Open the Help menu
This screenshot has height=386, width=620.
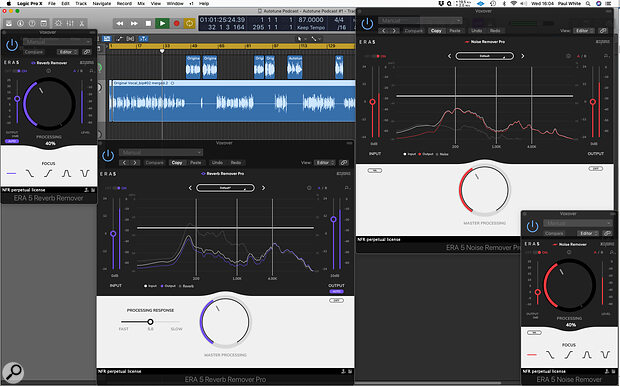204,3
